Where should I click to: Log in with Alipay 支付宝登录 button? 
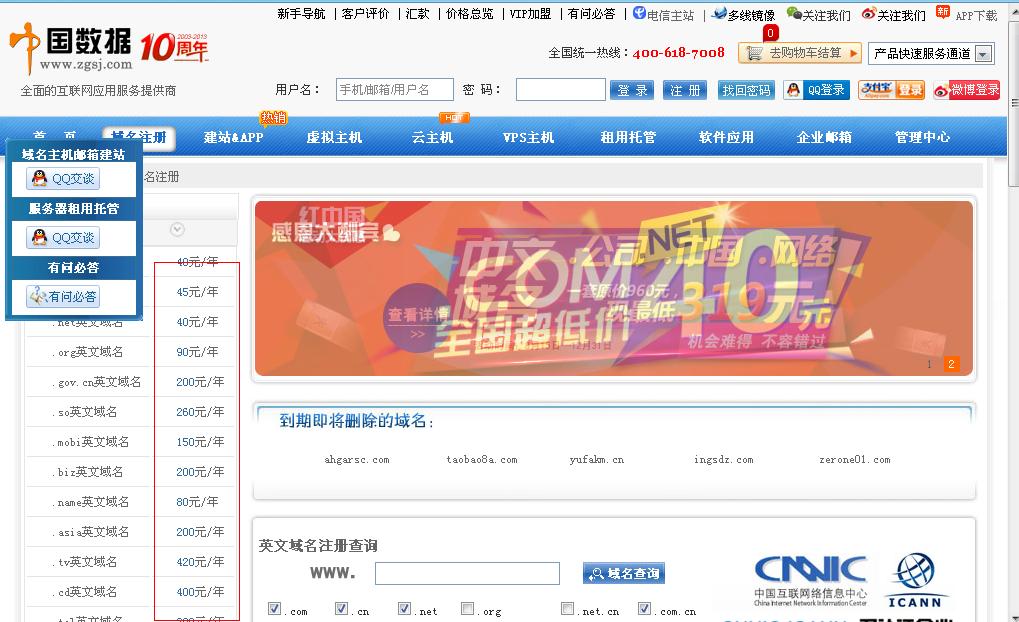(x=891, y=90)
